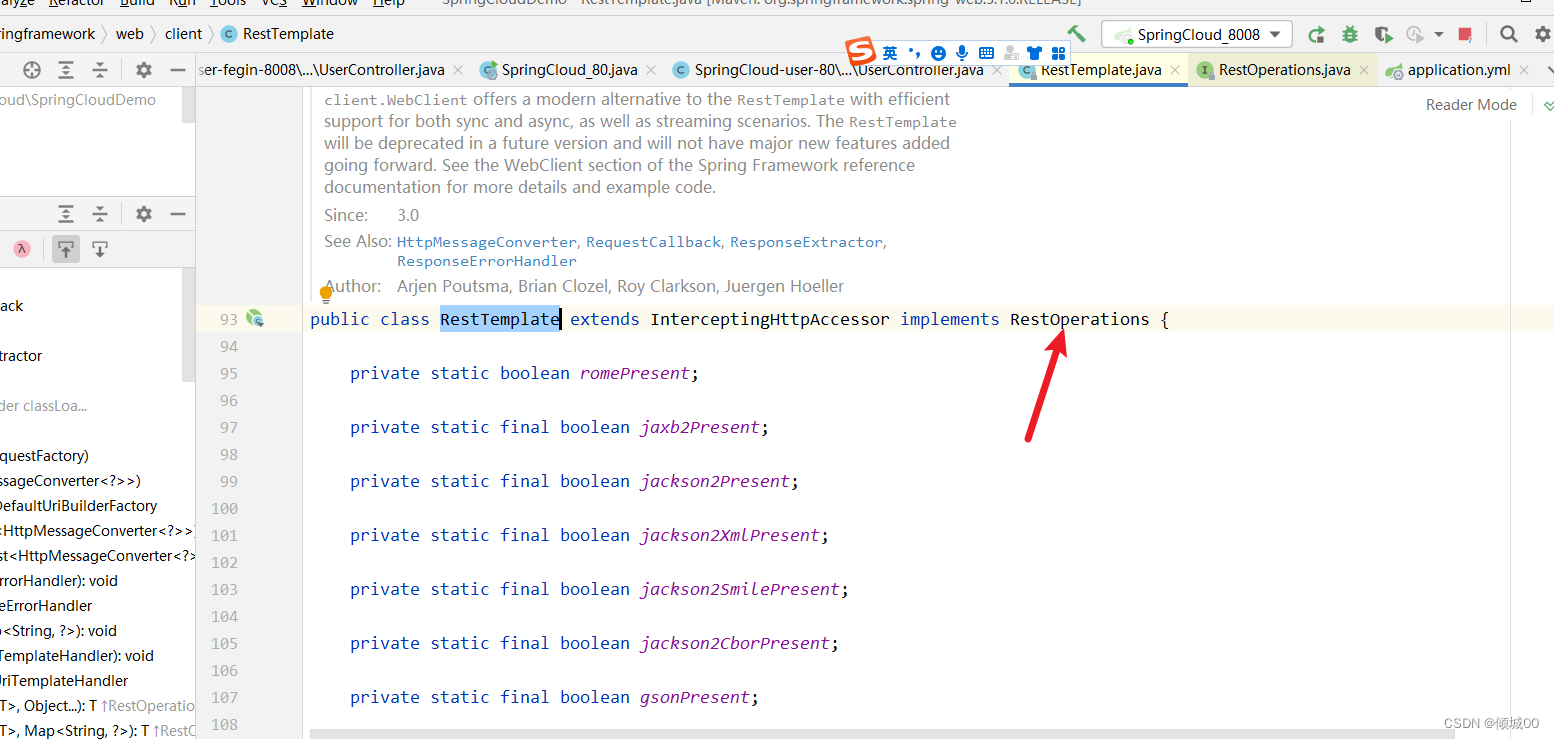Open Sogou skin shirt icon
Screen dimensions: 1554x739
click(x=1035, y=53)
